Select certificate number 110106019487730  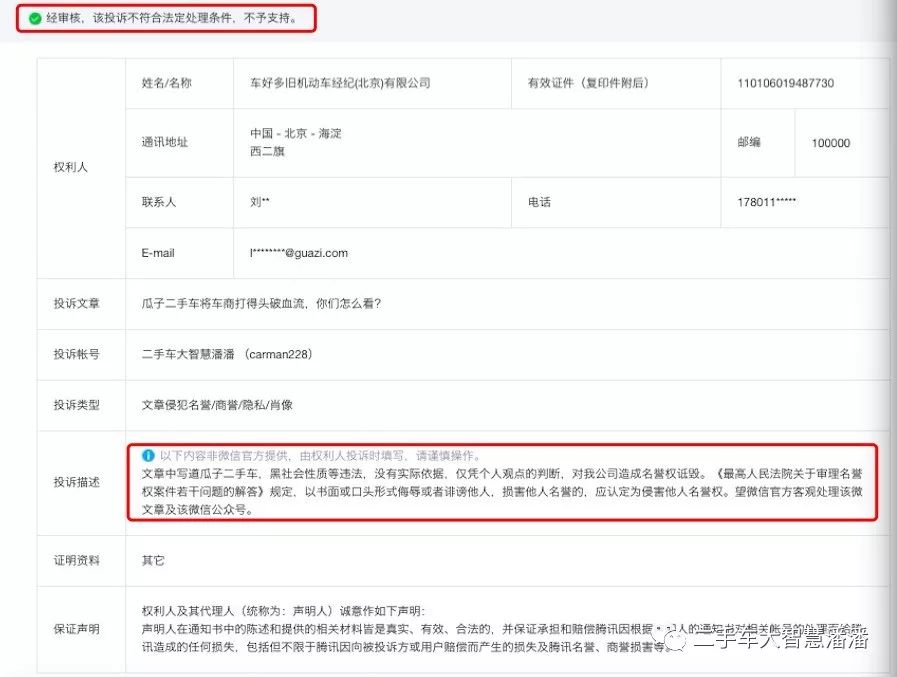coord(785,84)
